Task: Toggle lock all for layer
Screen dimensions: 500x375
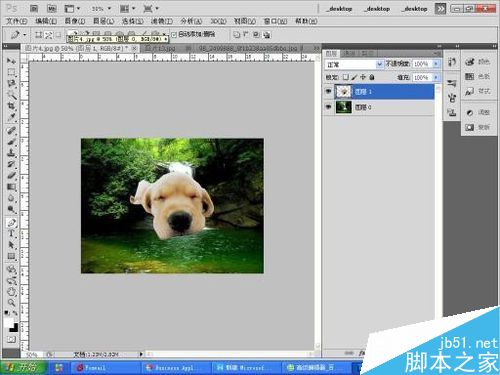Action: pos(372,77)
